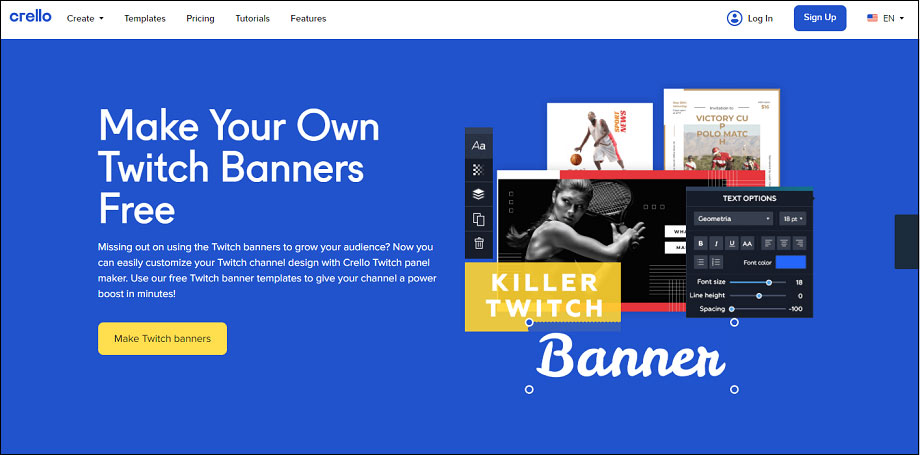Open the 18 pt size dropdown
This screenshot has width=920, height=455.
click(x=793, y=218)
